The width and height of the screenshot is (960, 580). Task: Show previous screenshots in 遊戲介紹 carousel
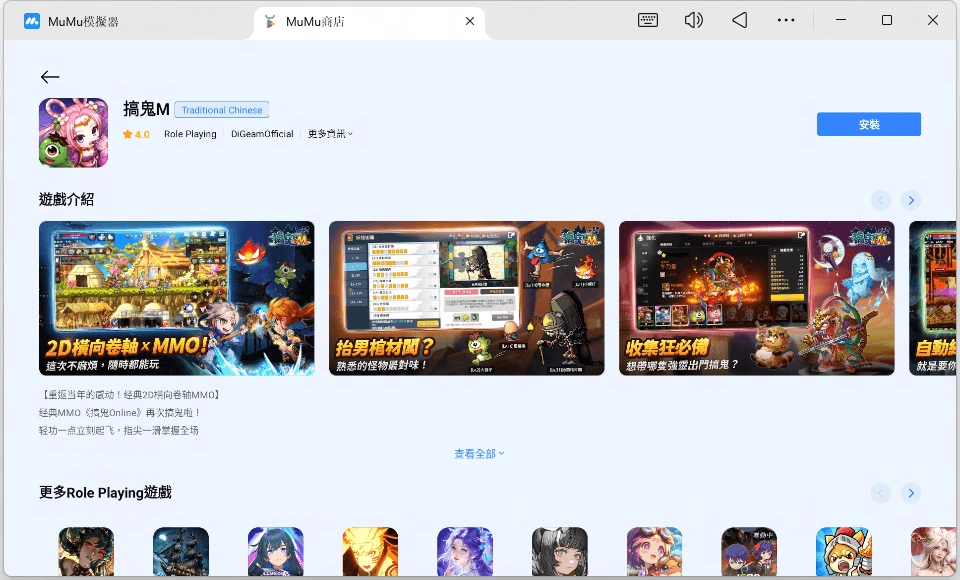coord(880,200)
